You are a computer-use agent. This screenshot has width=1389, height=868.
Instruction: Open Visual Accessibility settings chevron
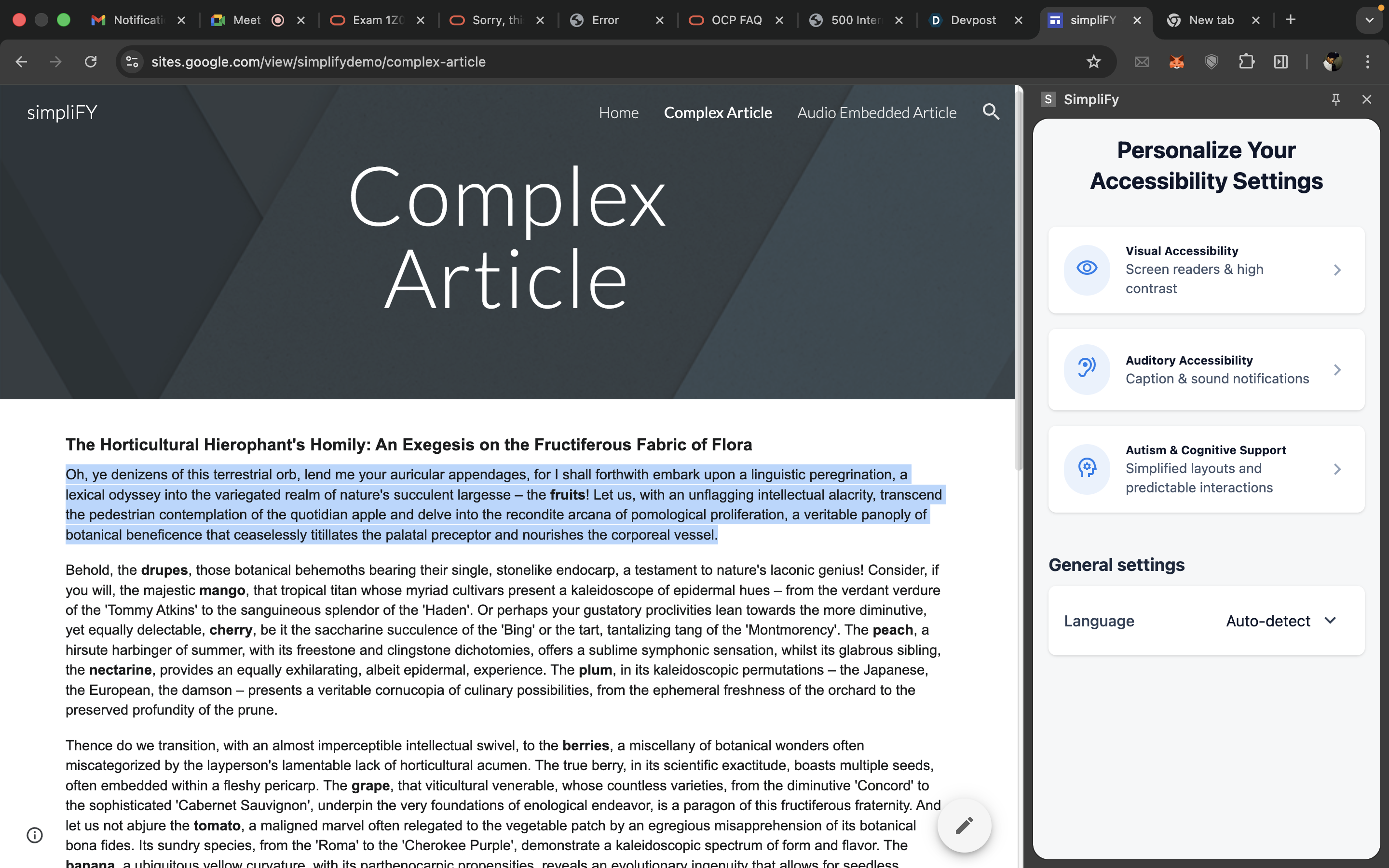1337,270
